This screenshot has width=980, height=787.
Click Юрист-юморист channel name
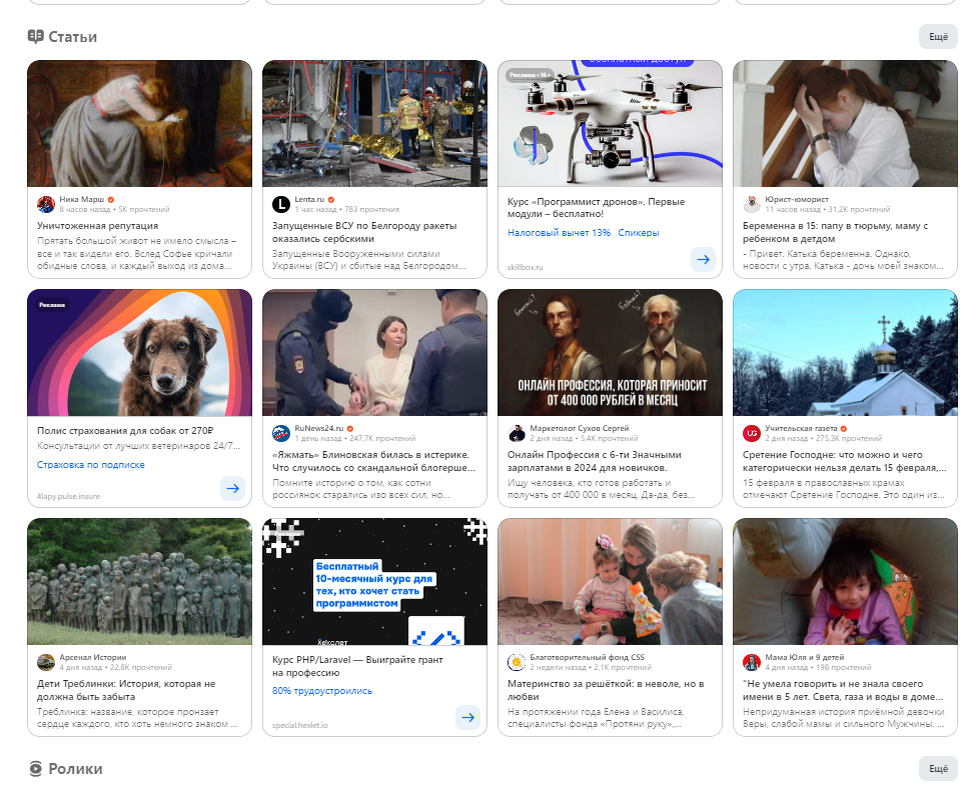click(x=796, y=199)
